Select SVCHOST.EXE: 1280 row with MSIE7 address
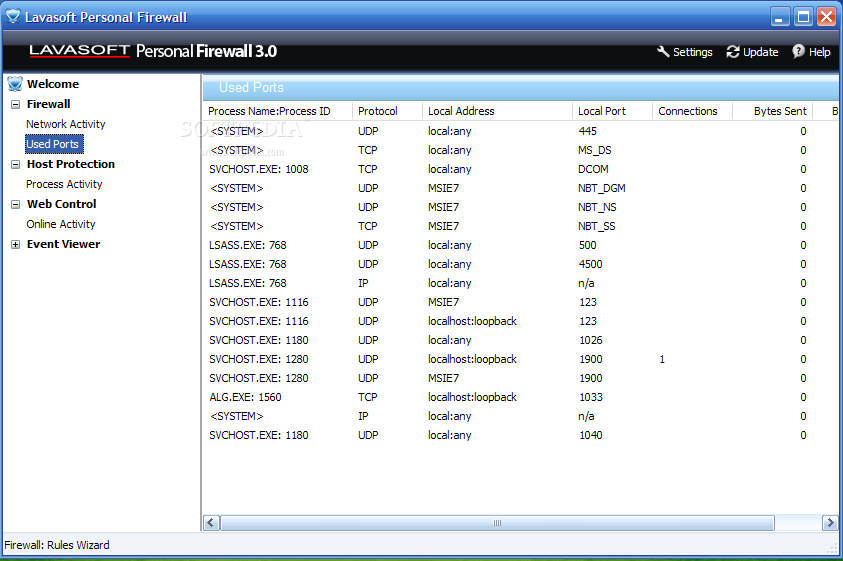 [x=520, y=378]
